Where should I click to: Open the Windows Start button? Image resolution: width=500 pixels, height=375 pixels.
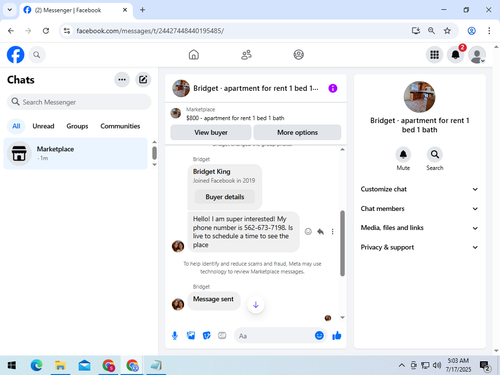[12, 366]
